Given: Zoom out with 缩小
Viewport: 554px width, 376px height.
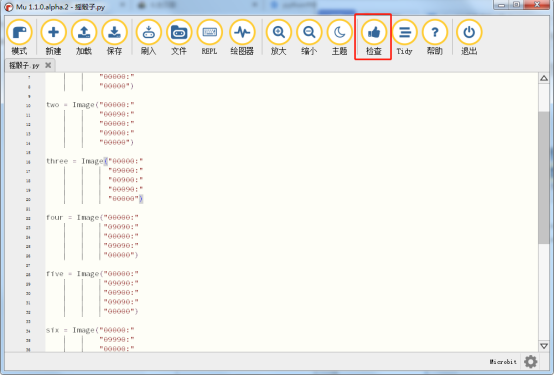Looking at the screenshot, I should click(x=309, y=37).
